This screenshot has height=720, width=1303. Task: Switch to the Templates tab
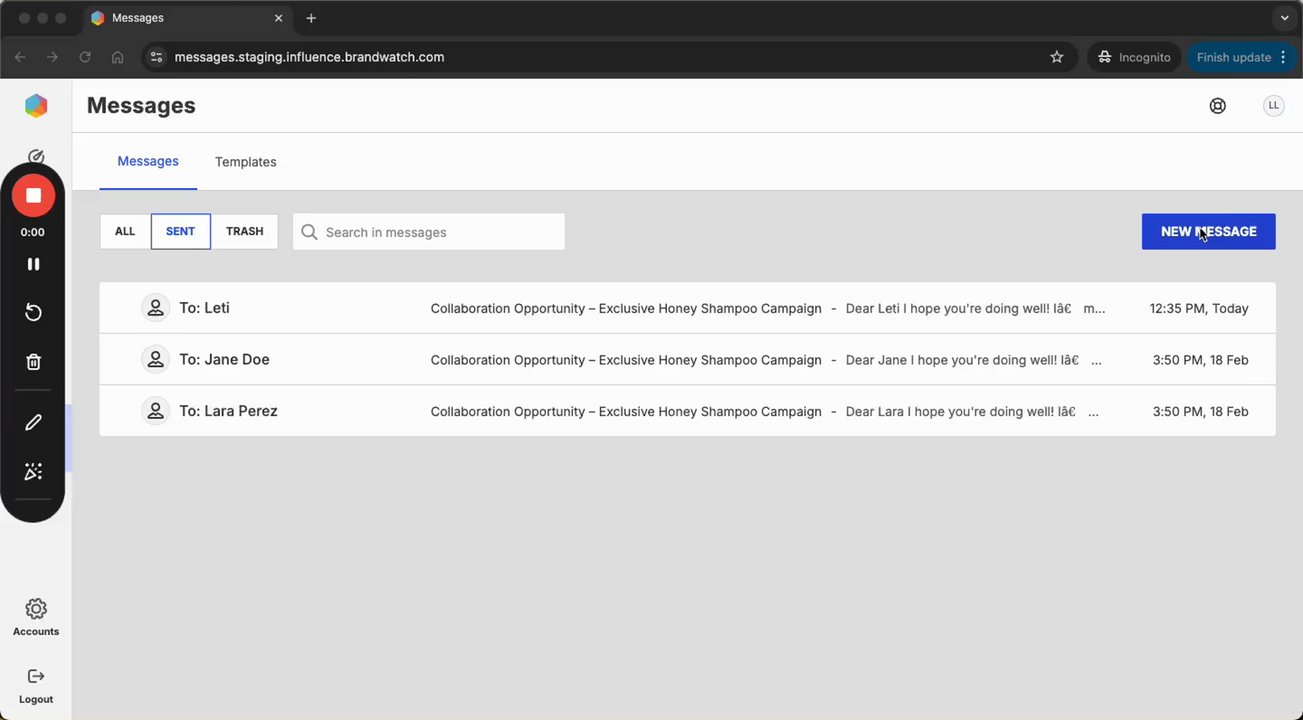pos(246,162)
